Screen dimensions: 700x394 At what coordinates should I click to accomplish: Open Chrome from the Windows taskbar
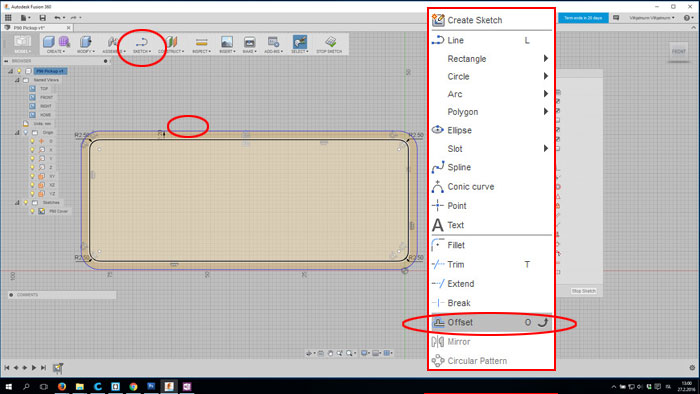133,386
